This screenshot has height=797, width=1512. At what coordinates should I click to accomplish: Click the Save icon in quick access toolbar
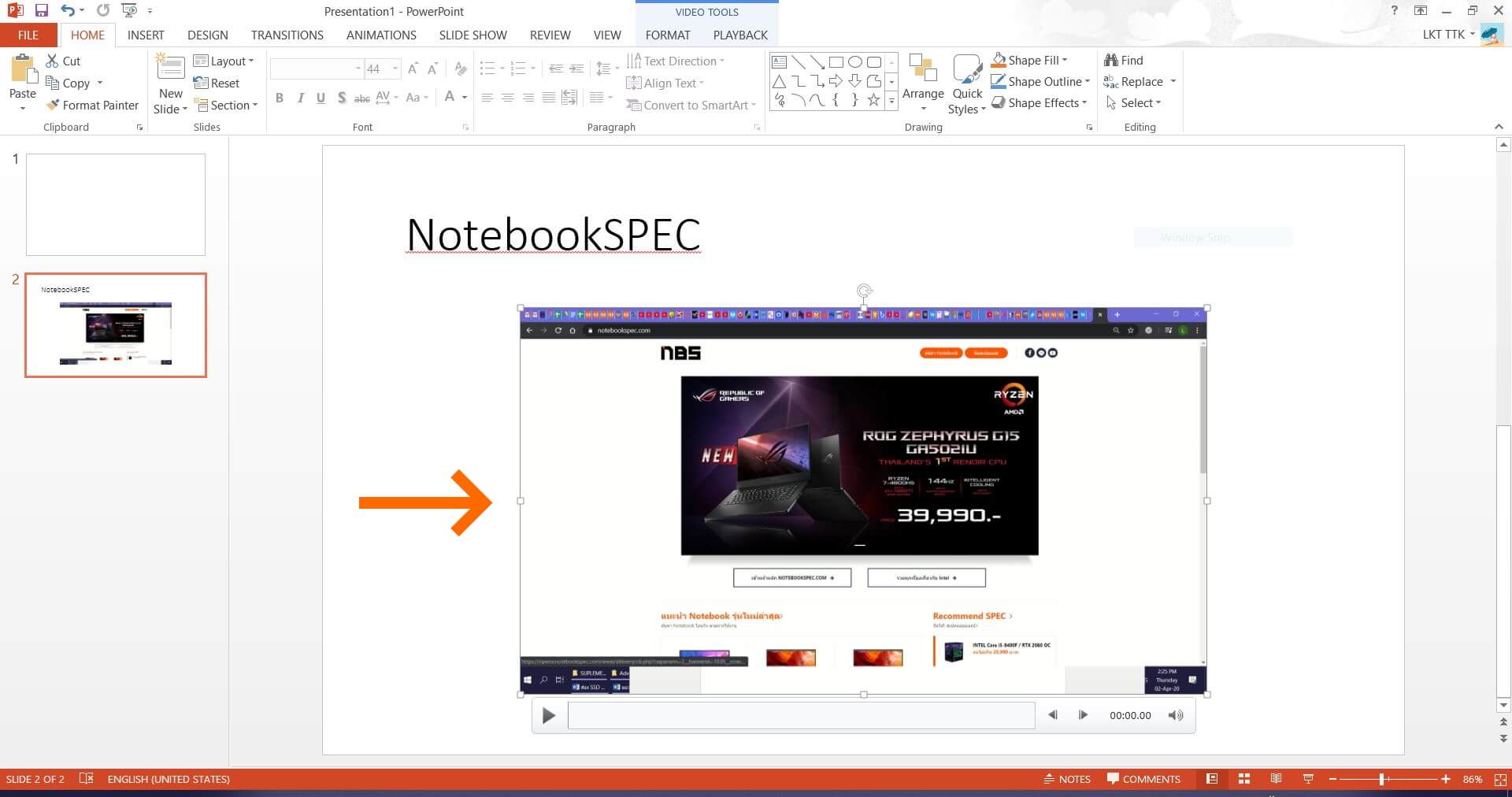[x=42, y=11]
